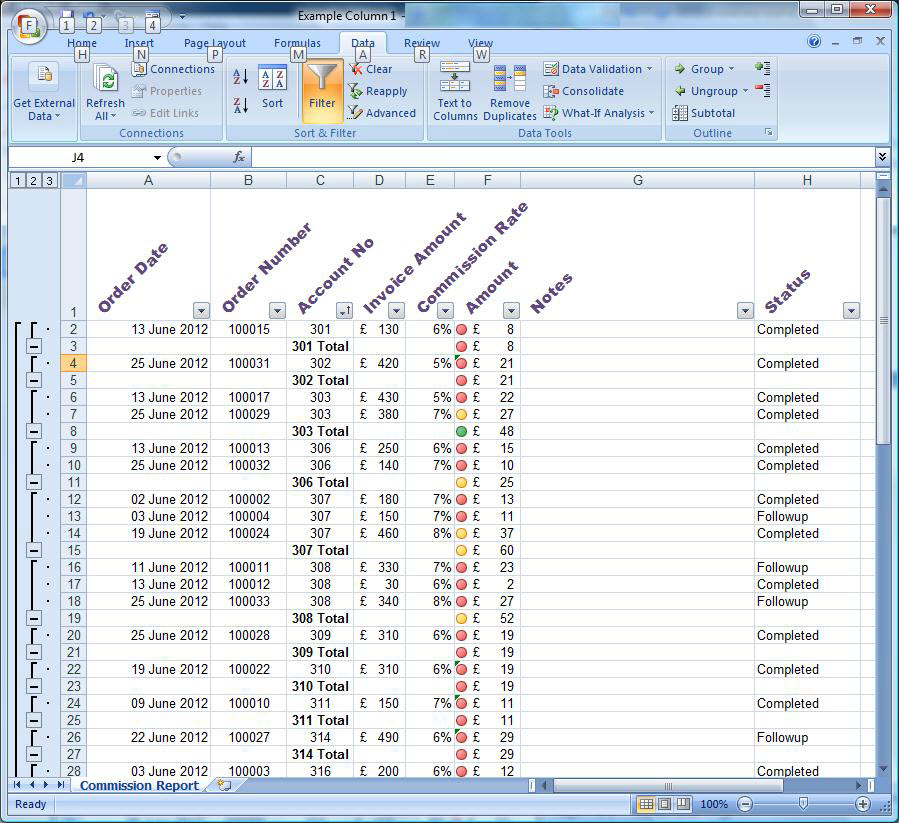Open the Review ribbon tab
This screenshot has width=899, height=823.
coord(422,43)
